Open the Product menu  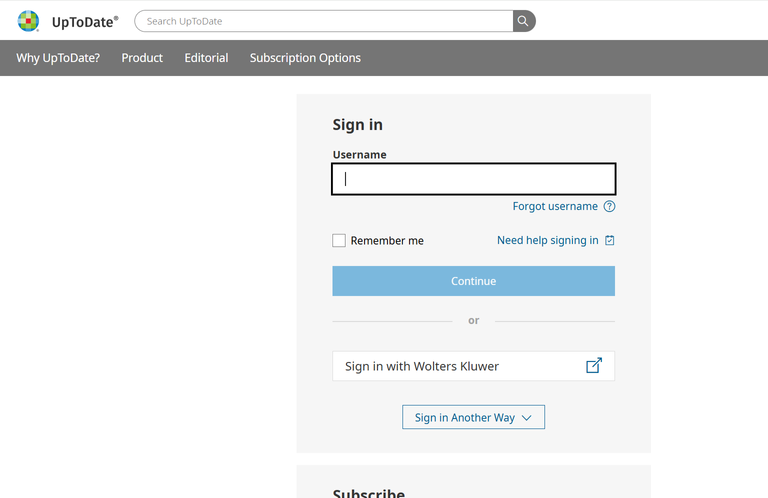[142, 58]
